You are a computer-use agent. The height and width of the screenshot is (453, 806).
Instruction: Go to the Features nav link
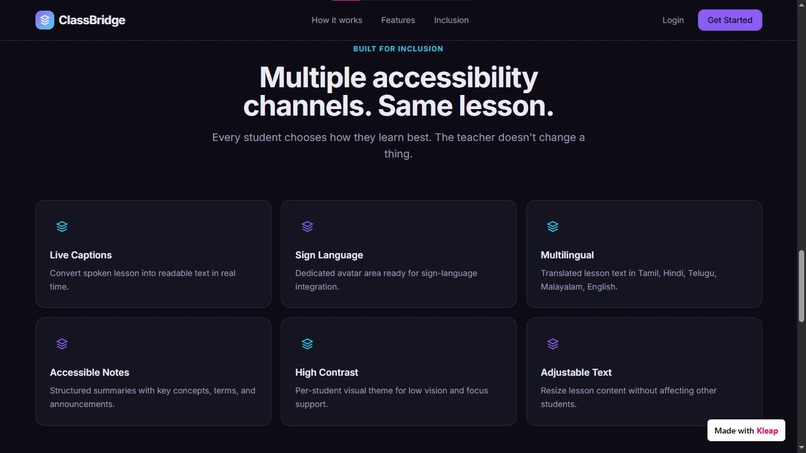click(398, 20)
